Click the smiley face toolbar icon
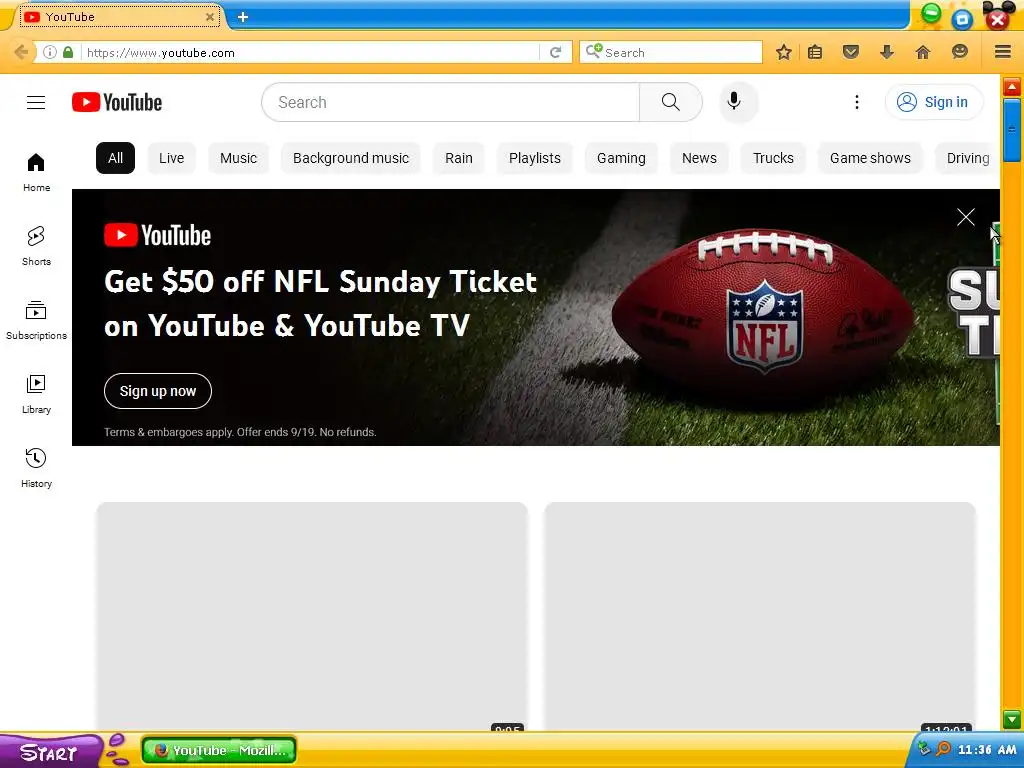 click(959, 52)
